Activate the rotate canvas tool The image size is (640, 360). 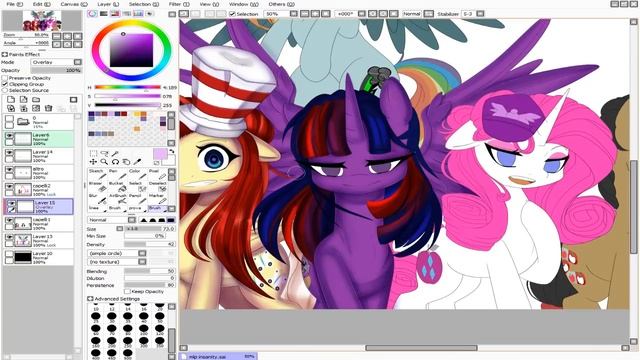coord(116,162)
